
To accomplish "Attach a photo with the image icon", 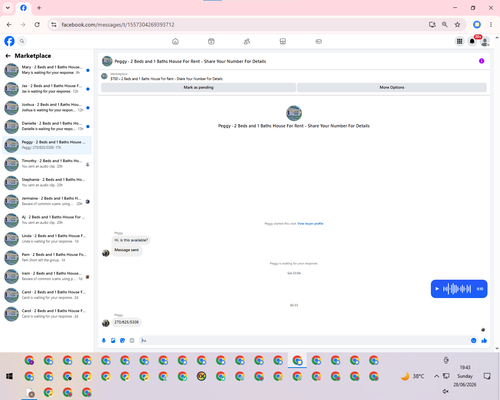I will pyautogui.click(x=113, y=340).
